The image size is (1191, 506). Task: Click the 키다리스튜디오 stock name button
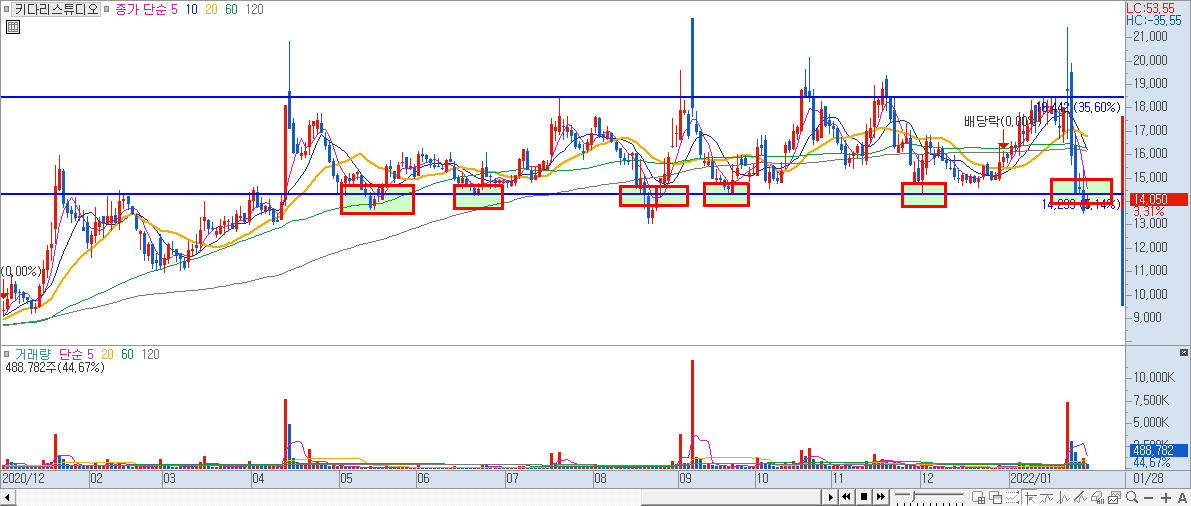58,10
